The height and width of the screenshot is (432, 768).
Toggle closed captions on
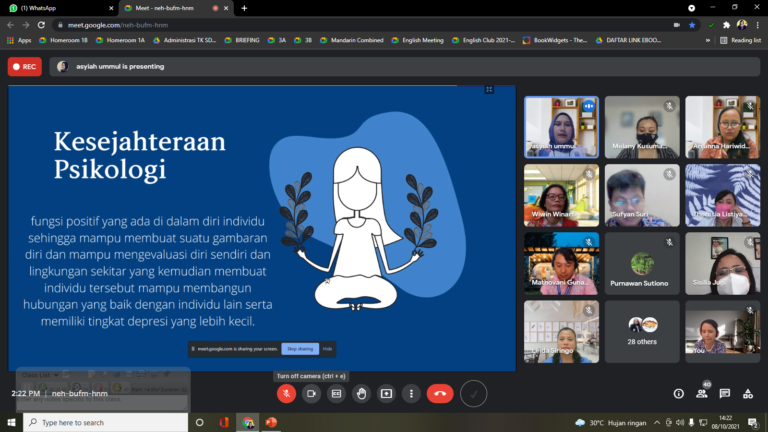[x=336, y=394]
